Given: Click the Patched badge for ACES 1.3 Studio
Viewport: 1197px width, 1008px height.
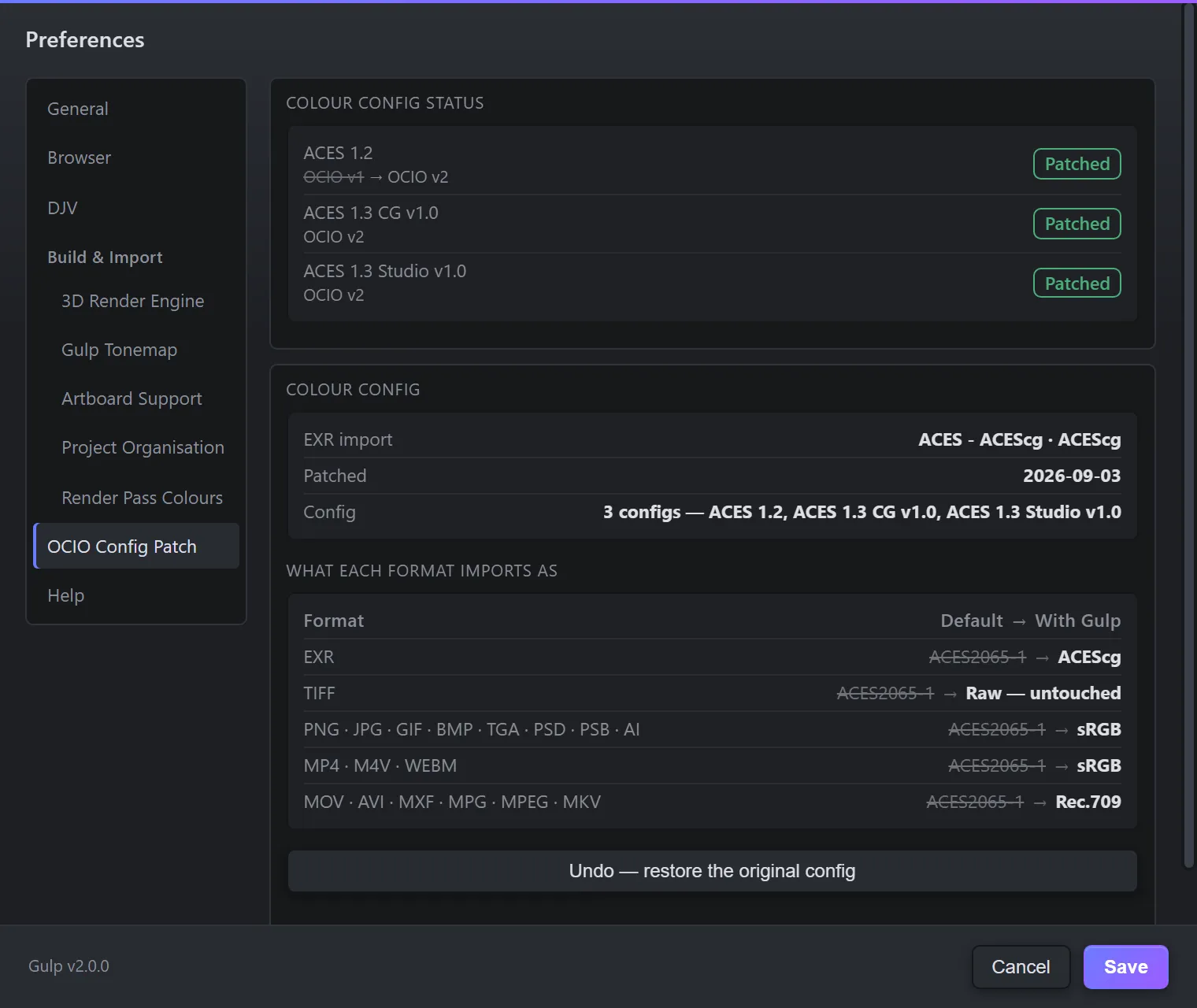Looking at the screenshot, I should pos(1077,283).
